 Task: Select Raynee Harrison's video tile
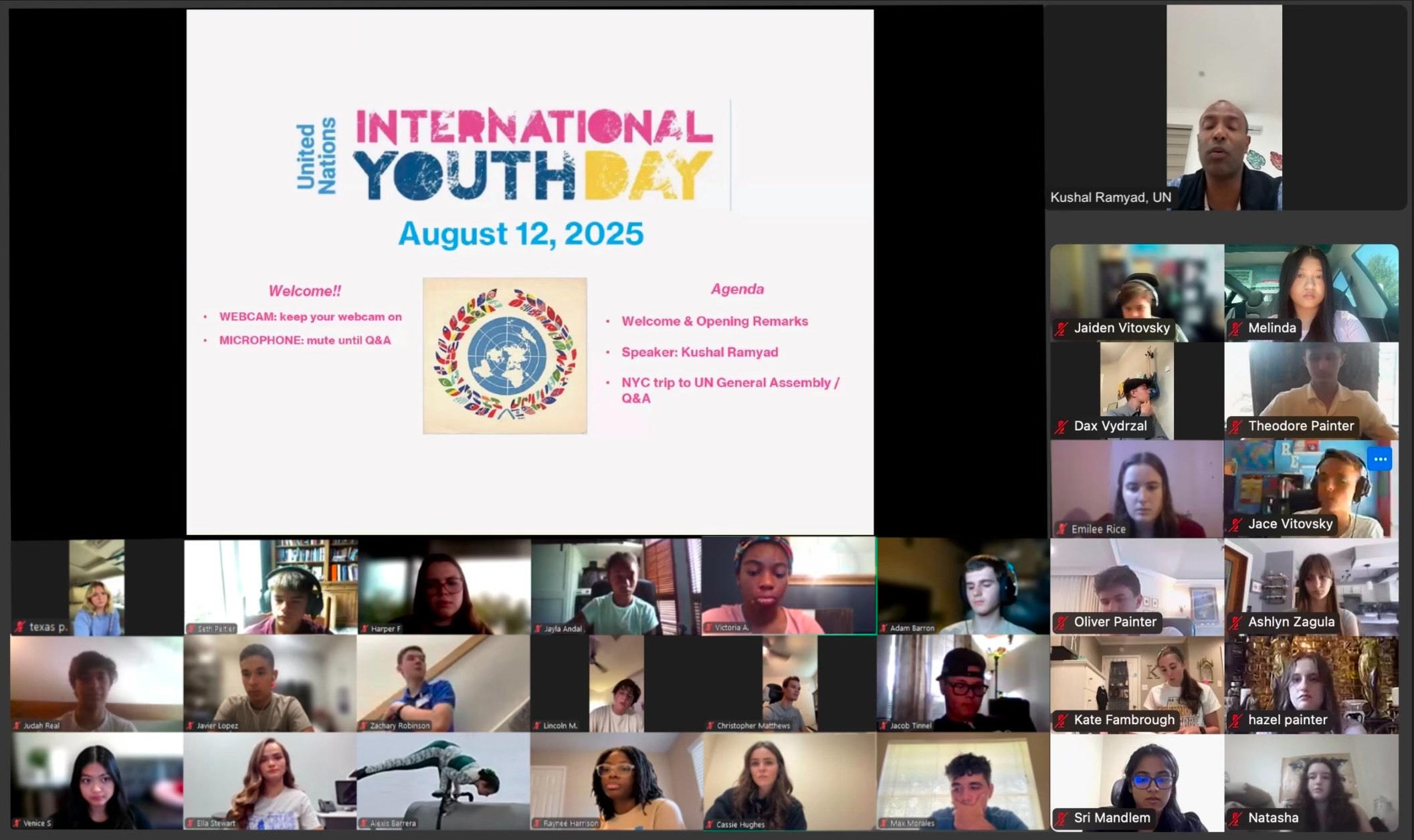(617, 781)
